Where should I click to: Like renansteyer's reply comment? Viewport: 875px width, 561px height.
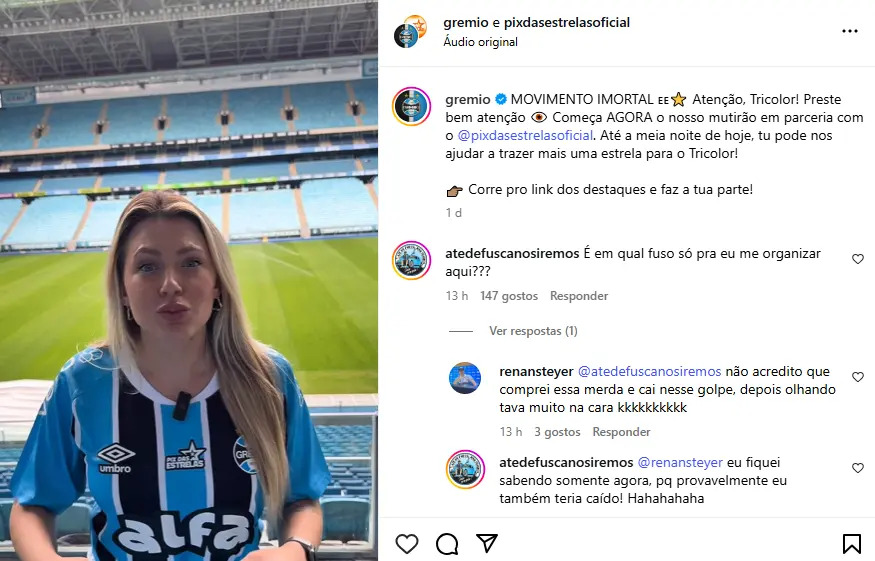click(x=858, y=377)
